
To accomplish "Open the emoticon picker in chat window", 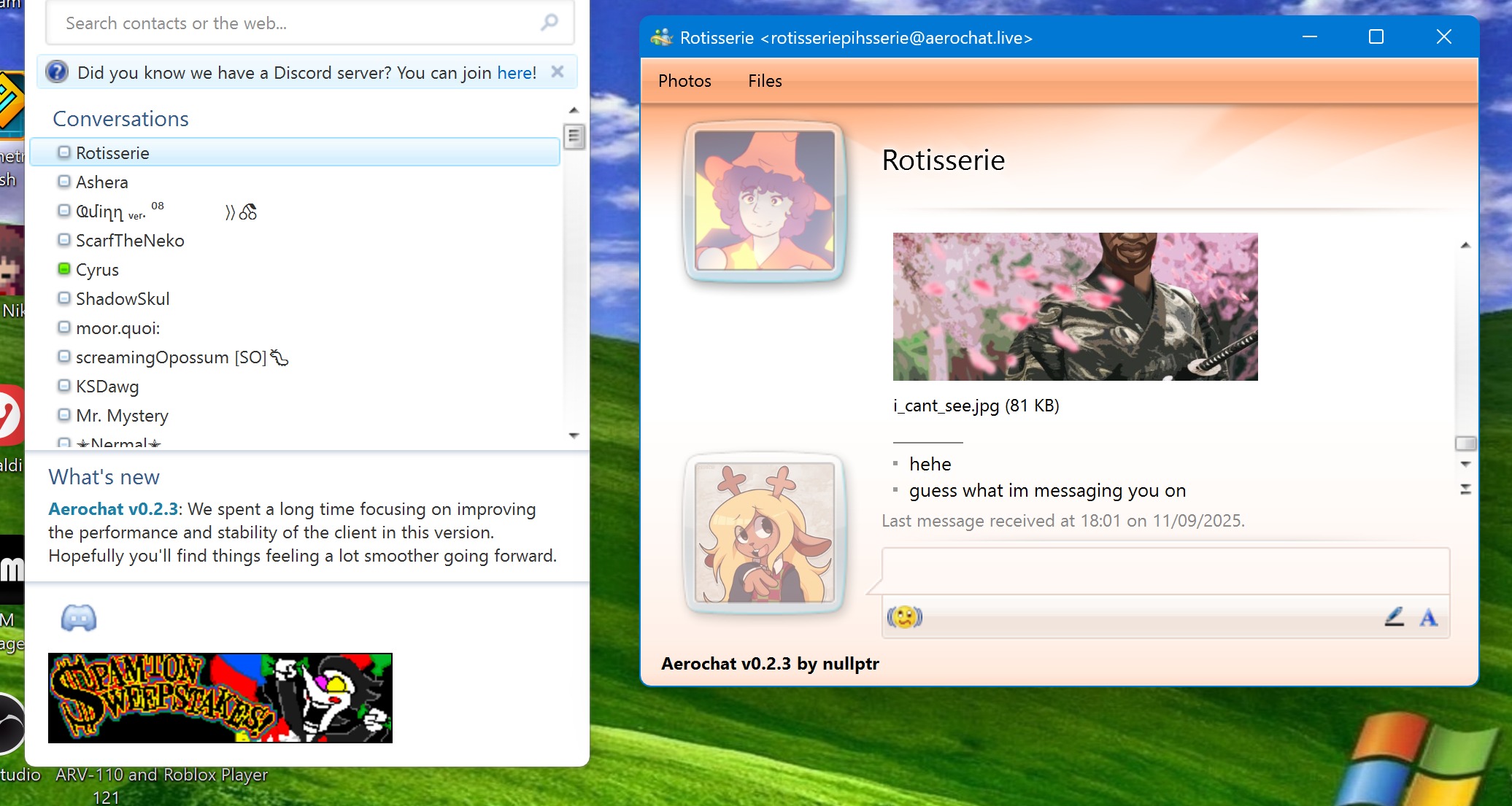I will coord(904,617).
